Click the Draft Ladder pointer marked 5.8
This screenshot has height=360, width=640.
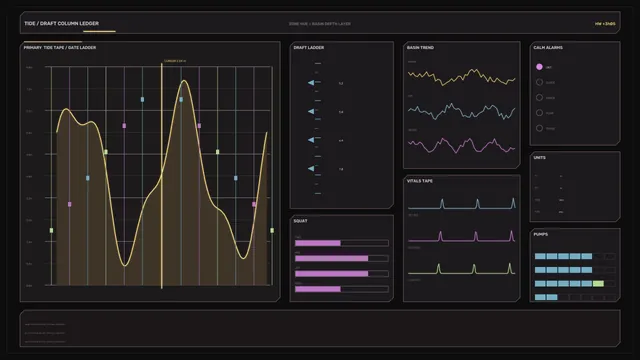(311, 111)
